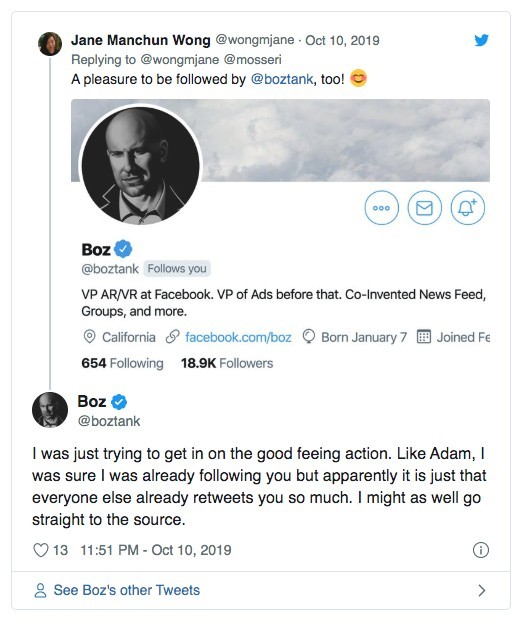Open the tweet info circle icon
The width and height of the screenshot is (522, 625).
pos(481,550)
